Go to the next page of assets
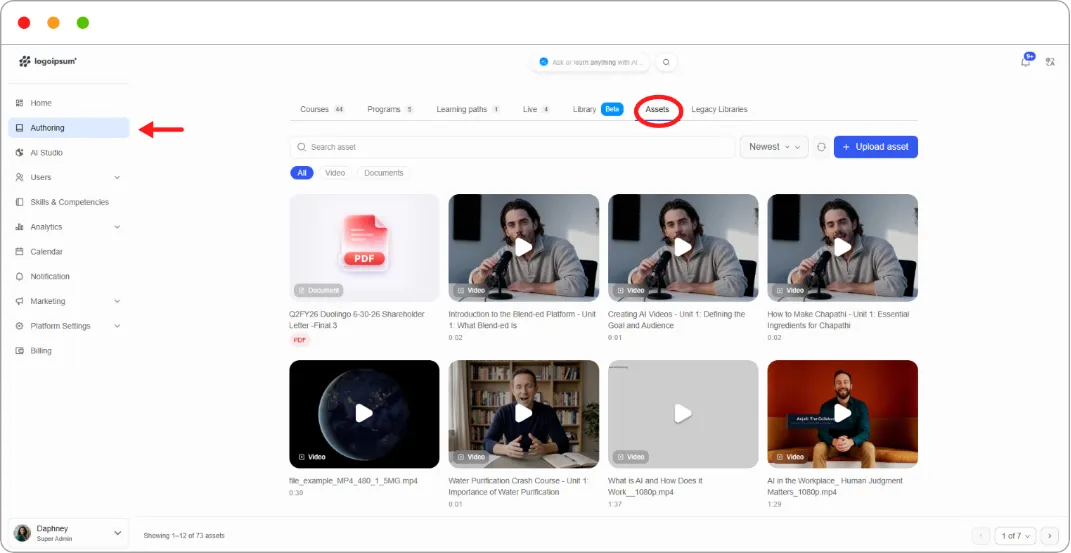The image size is (1071, 553). 1049,536
